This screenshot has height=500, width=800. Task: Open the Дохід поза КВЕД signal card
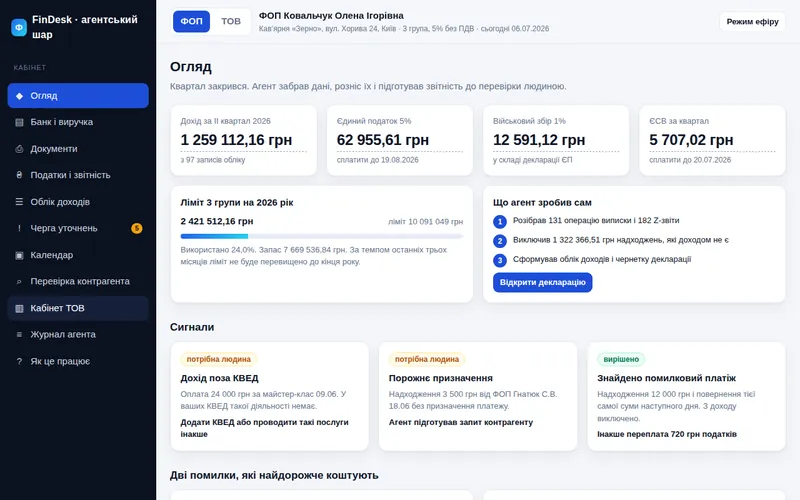coord(269,396)
